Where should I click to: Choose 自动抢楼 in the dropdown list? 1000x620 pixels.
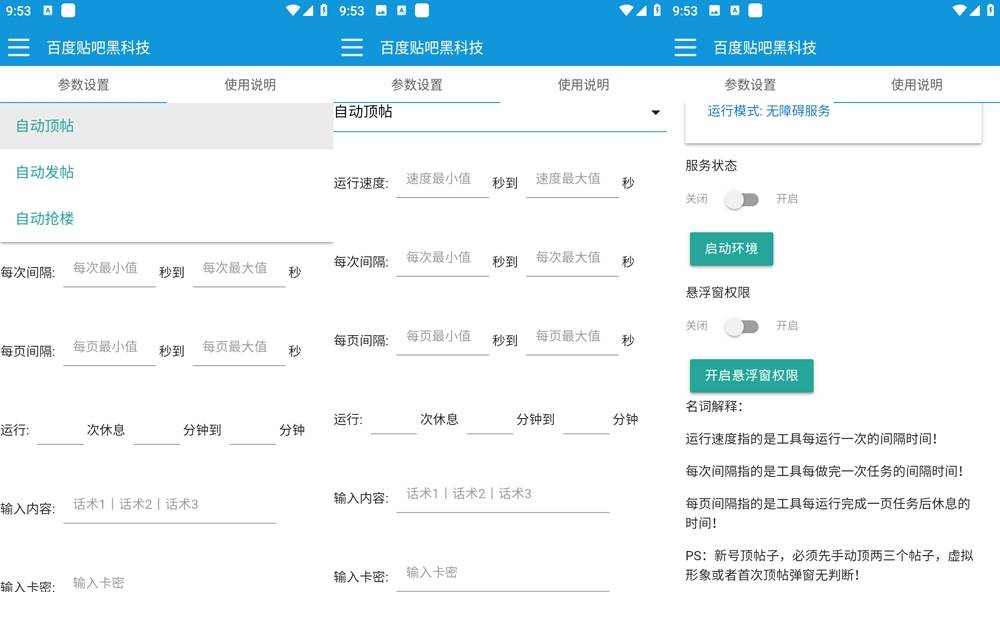[45, 218]
